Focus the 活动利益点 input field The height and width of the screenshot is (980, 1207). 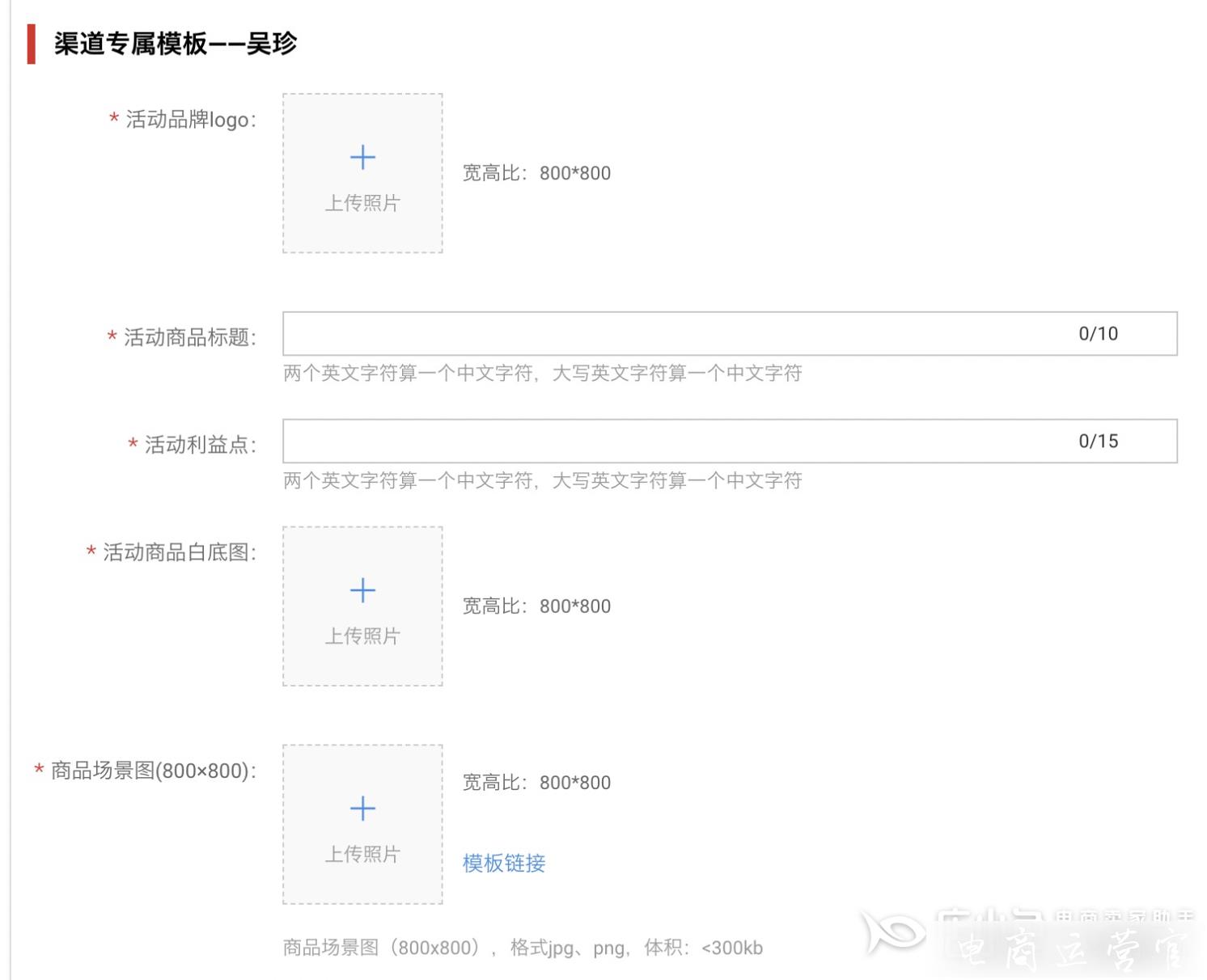point(730,441)
